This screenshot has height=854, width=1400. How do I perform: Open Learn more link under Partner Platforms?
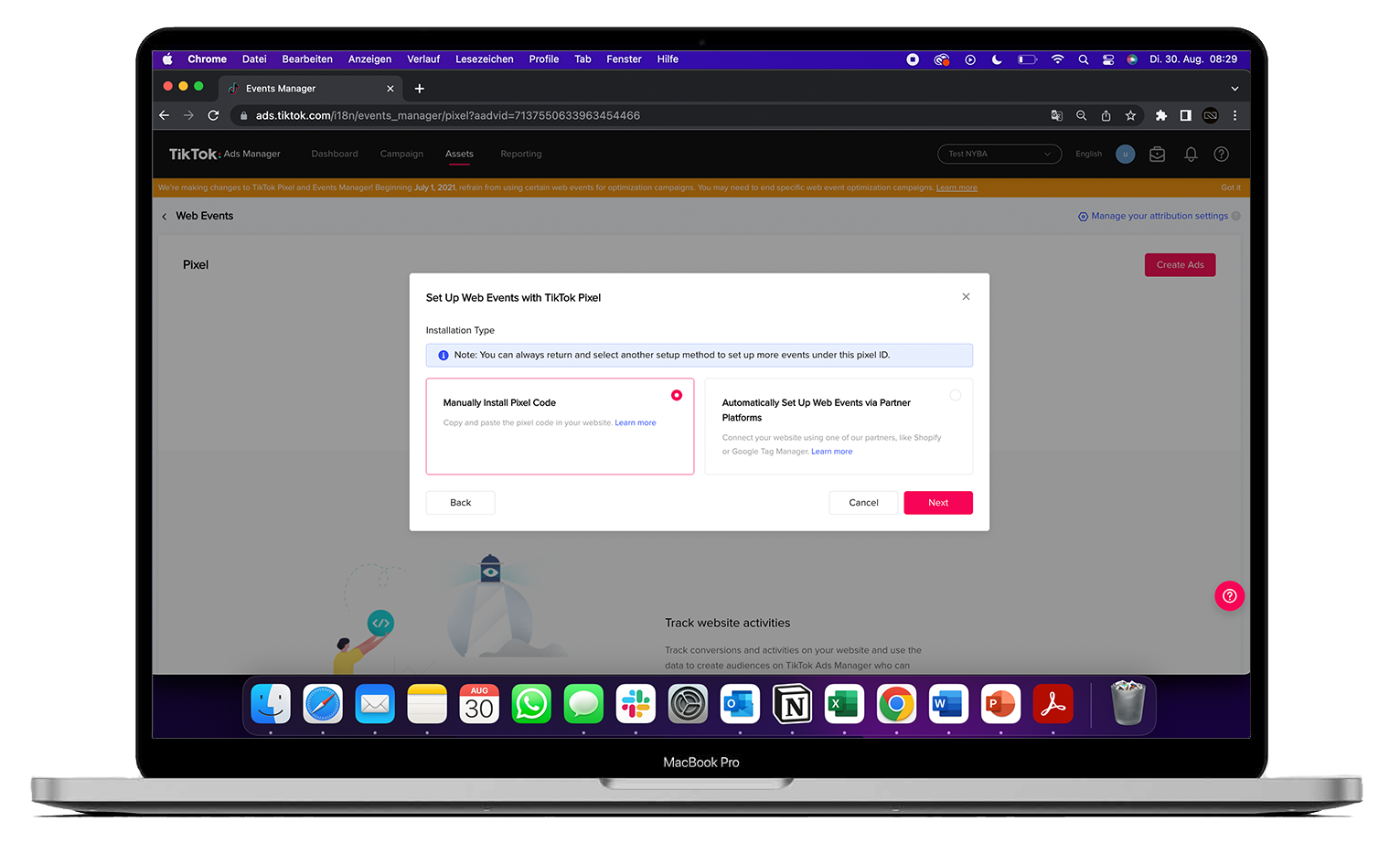click(x=832, y=451)
